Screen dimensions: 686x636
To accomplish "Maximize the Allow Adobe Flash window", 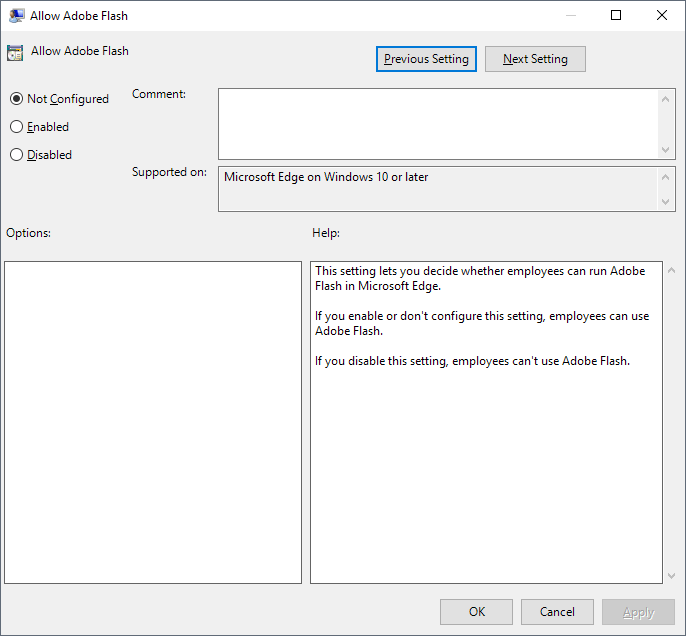I will [616, 15].
